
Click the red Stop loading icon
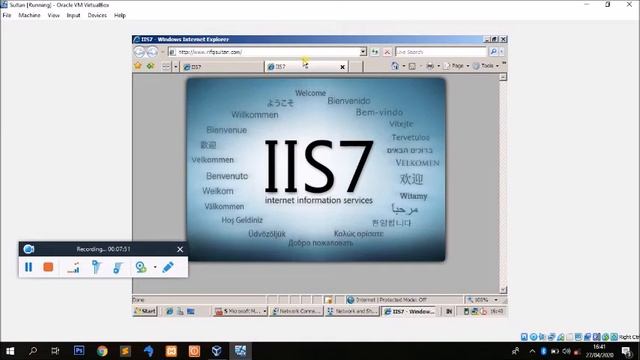pyautogui.click(x=387, y=52)
